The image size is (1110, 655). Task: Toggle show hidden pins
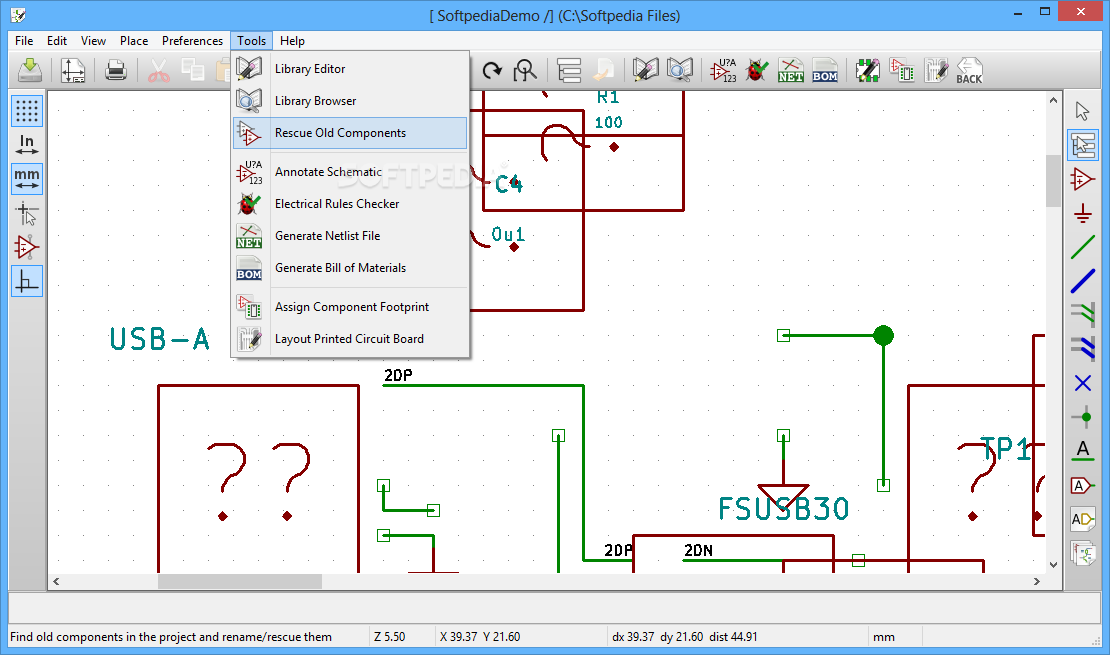coord(27,247)
